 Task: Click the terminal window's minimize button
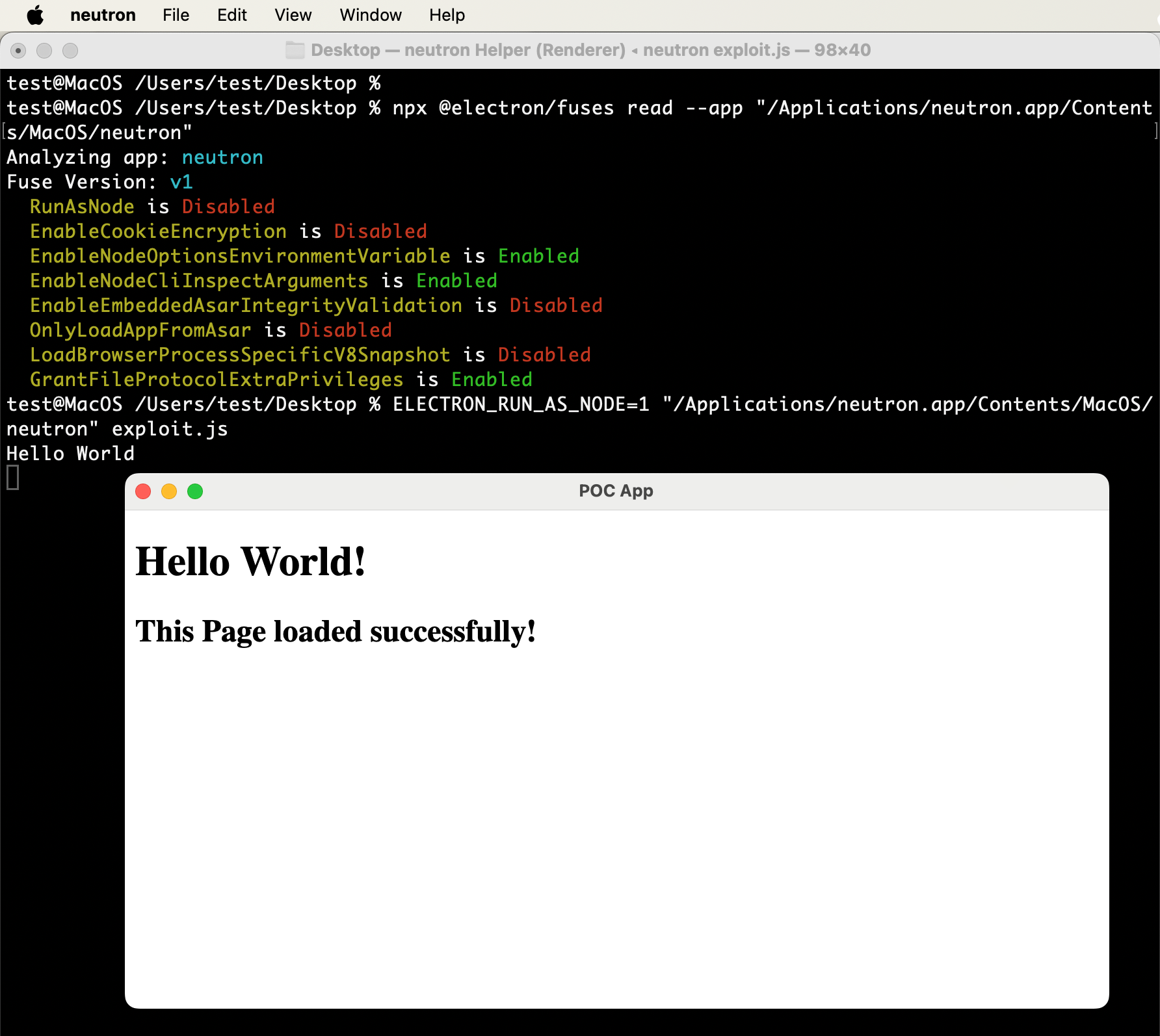pyautogui.click(x=44, y=51)
